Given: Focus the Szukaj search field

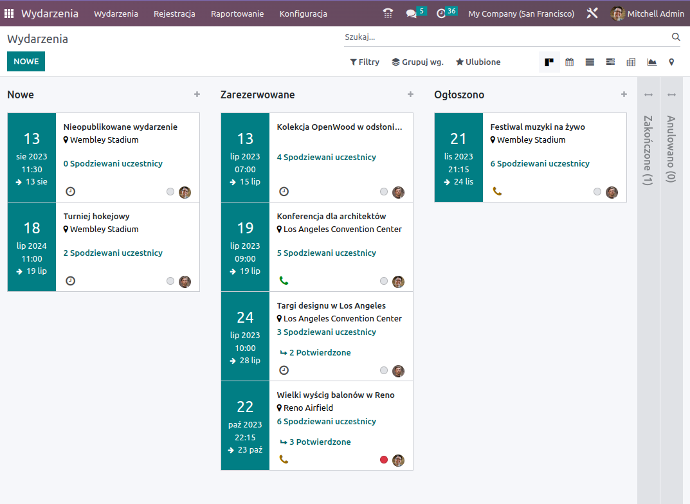Looking at the screenshot, I should 506,37.
